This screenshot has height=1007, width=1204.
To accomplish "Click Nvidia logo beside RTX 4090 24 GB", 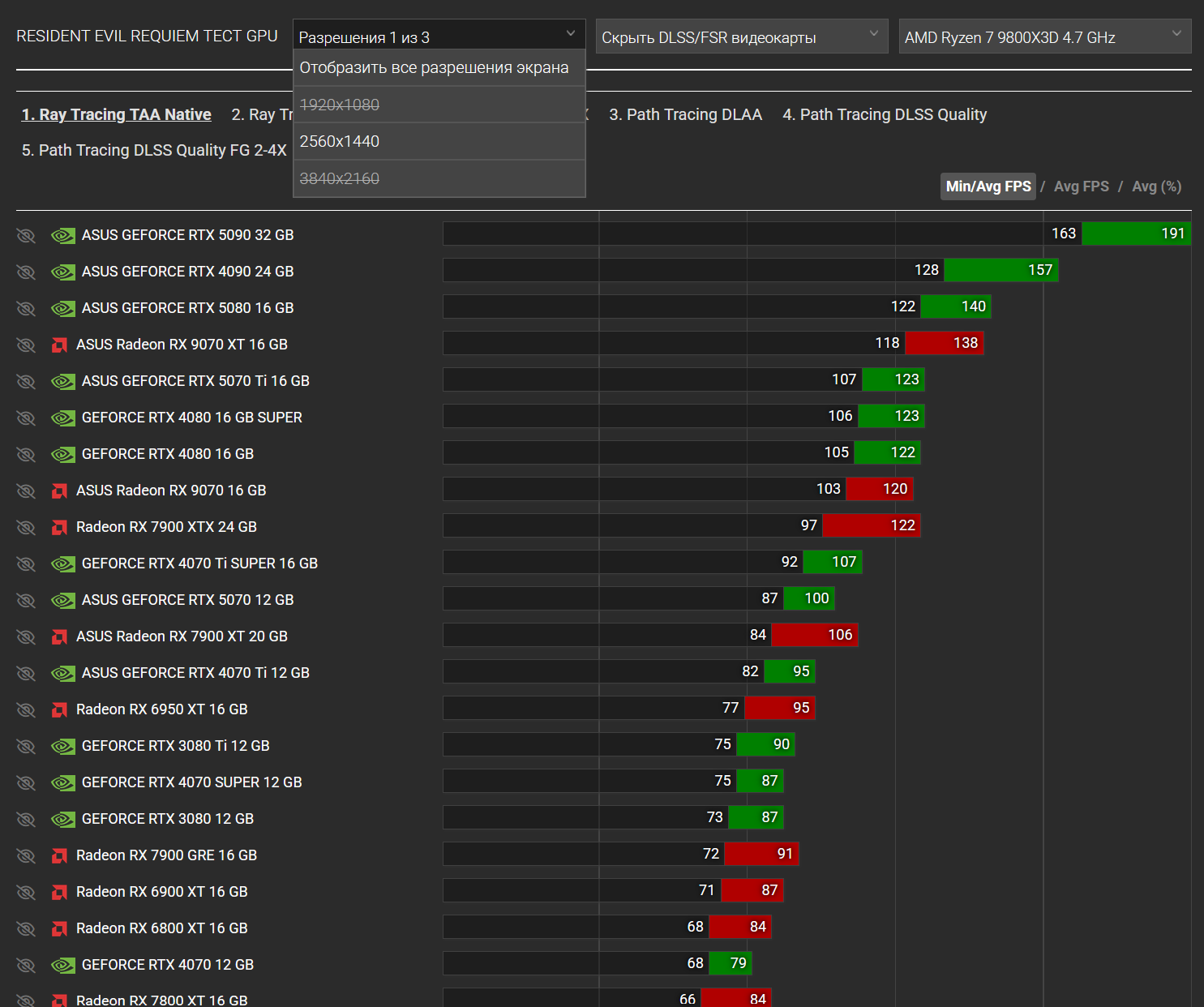I will tap(63, 272).
